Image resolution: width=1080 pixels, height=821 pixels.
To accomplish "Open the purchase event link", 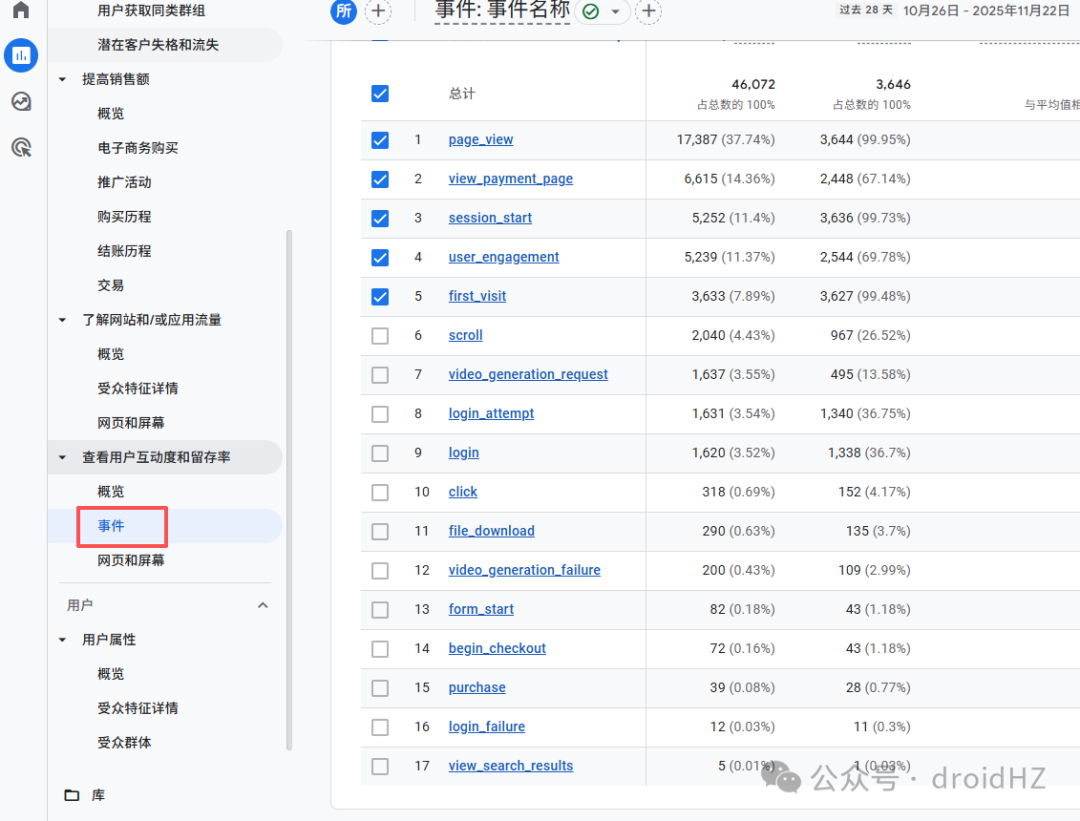I will pos(477,688).
